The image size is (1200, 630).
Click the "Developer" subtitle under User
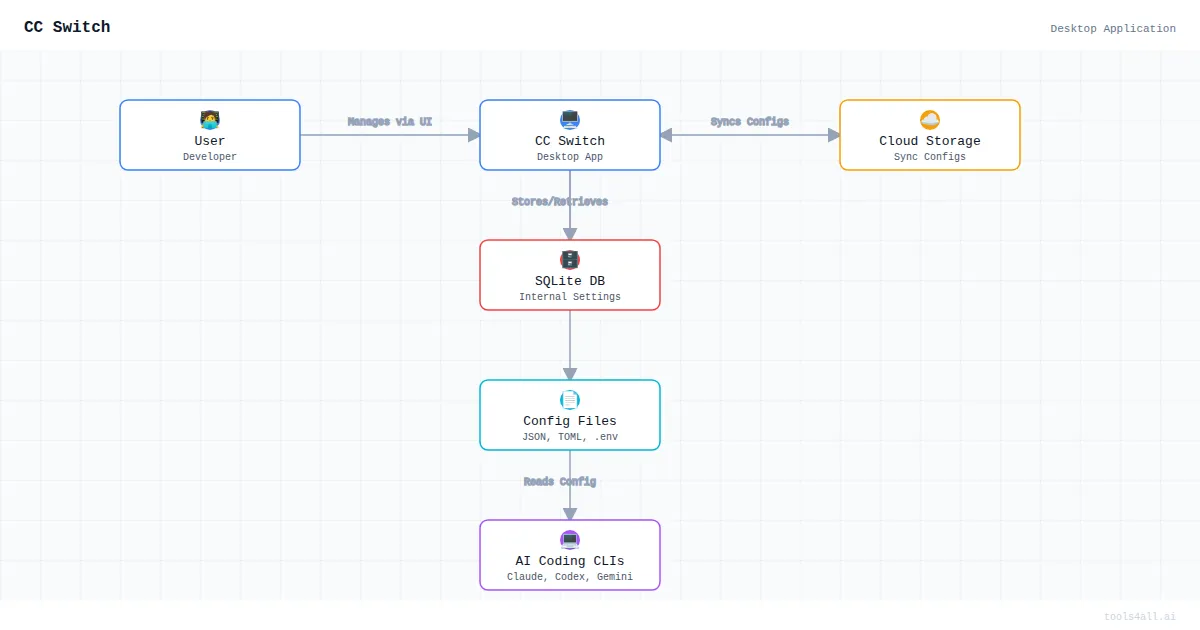pos(210,157)
